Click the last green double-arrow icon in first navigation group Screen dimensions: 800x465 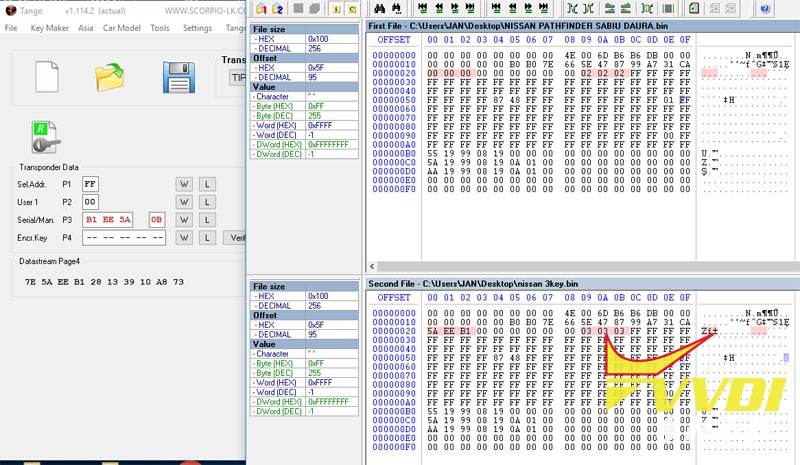click(x=470, y=8)
